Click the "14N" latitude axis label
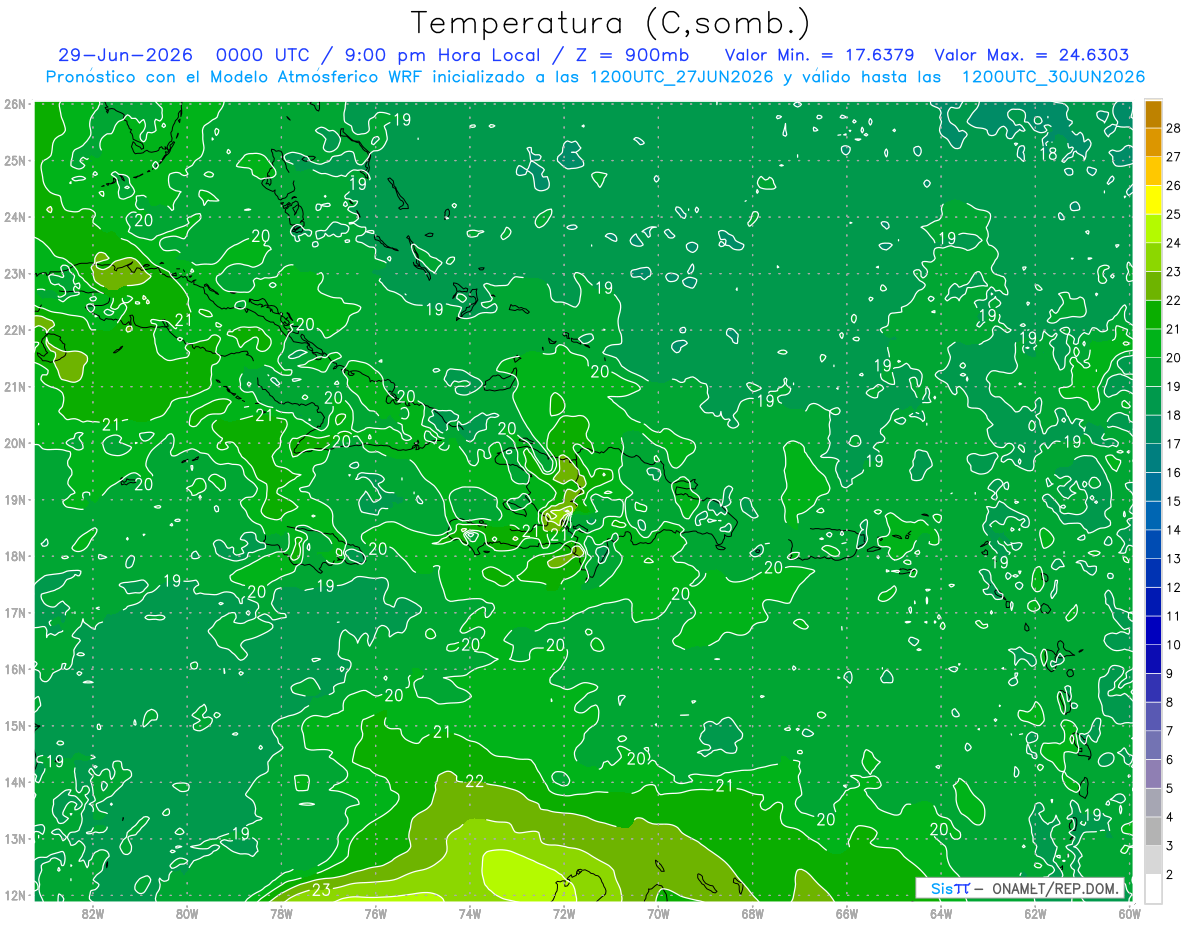The image size is (1200, 927). (15, 782)
